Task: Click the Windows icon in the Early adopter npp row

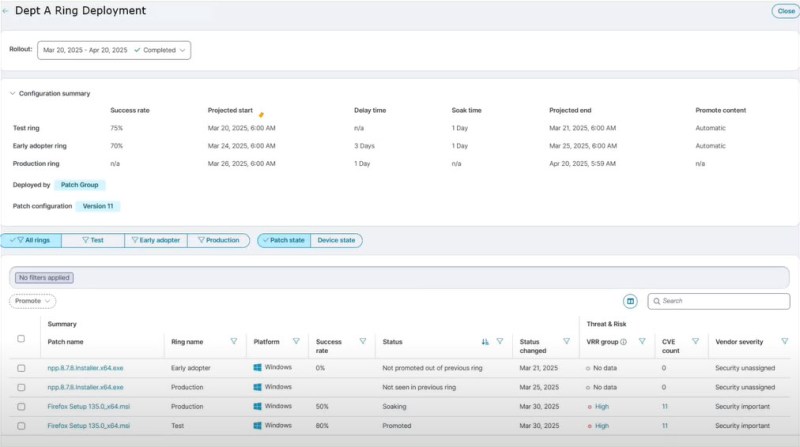Action: (257, 367)
